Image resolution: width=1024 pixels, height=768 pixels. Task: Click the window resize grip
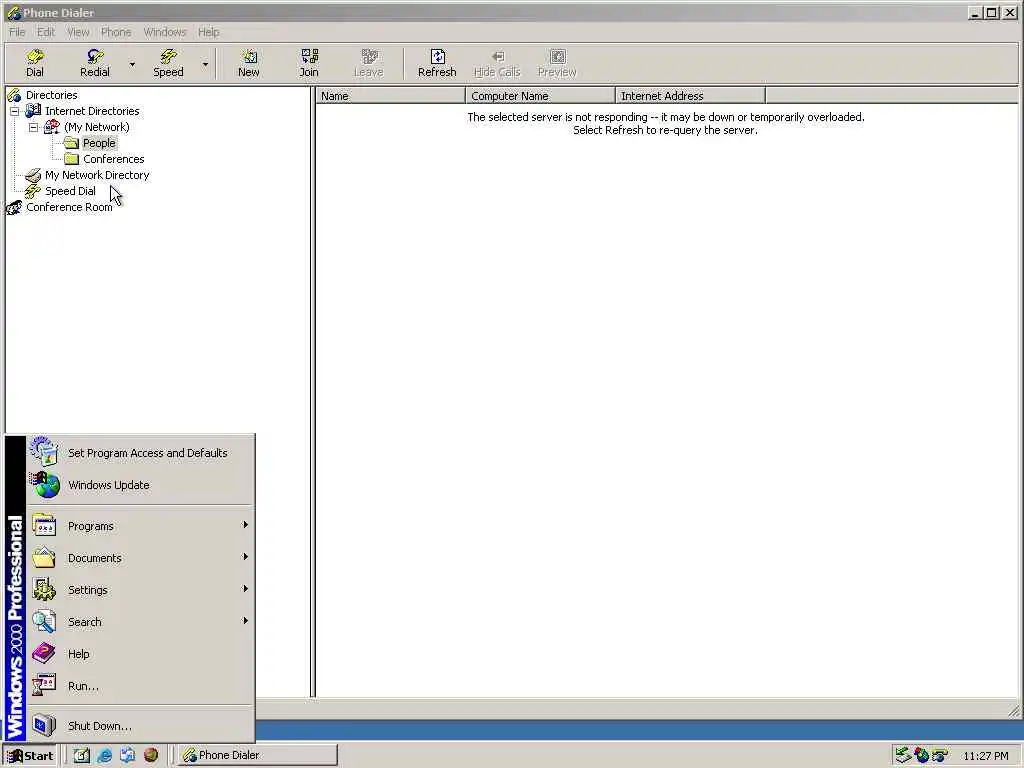coord(1014,711)
